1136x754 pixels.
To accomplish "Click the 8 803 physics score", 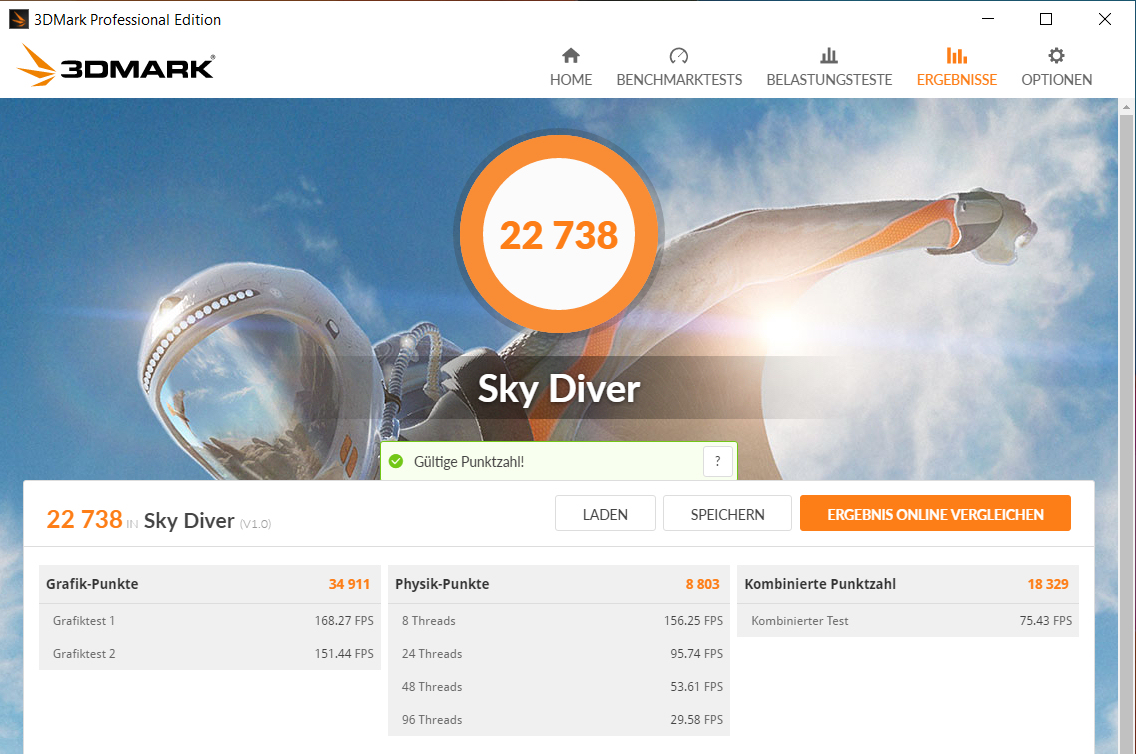I will click(703, 584).
